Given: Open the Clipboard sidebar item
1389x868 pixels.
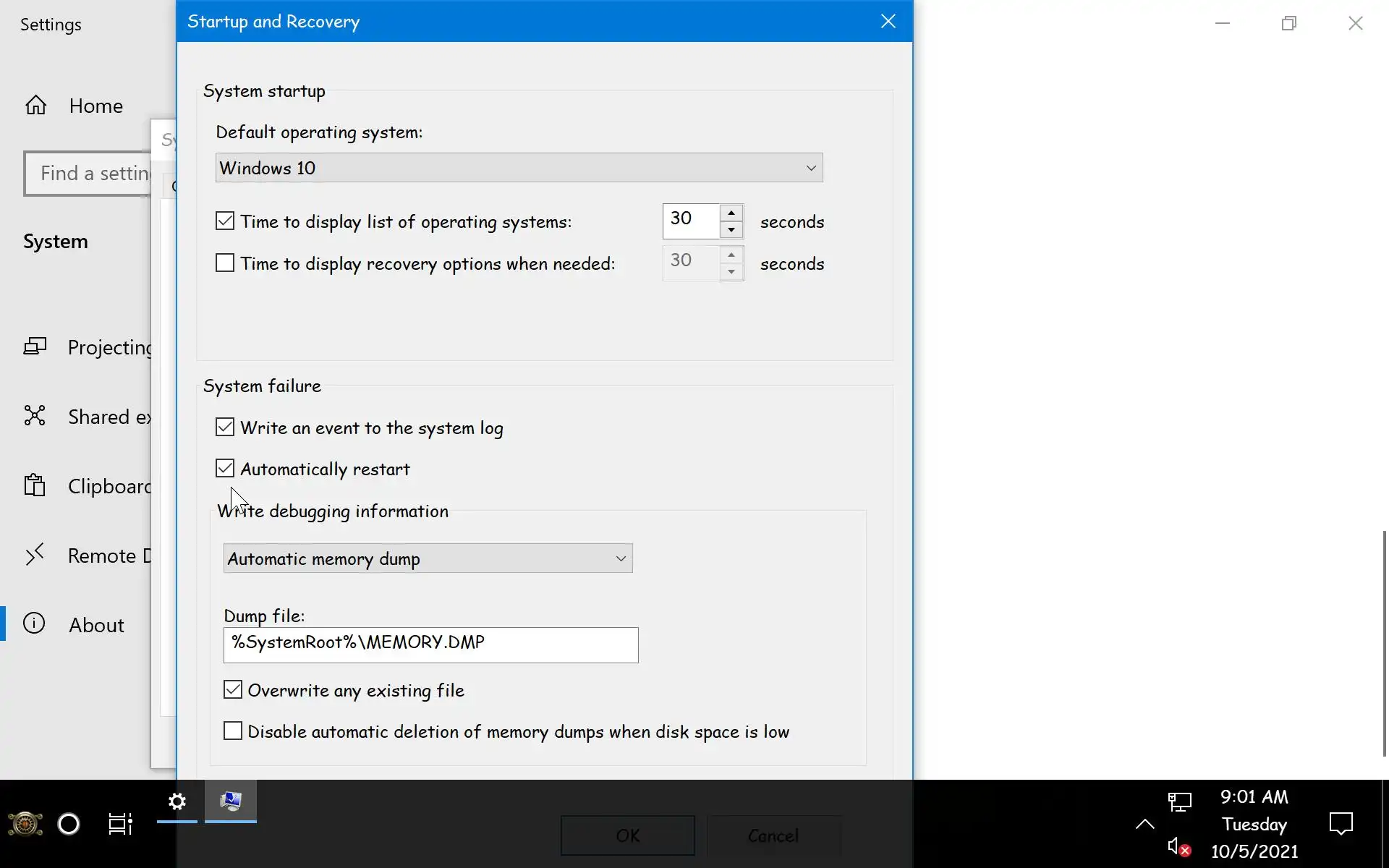Looking at the screenshot, I should coord(35,485).
